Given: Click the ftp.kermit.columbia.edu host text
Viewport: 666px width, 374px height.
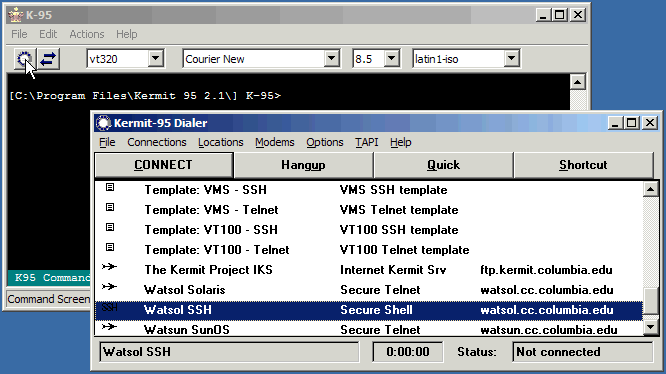Looking at the screenshot, I should (546, 270).
